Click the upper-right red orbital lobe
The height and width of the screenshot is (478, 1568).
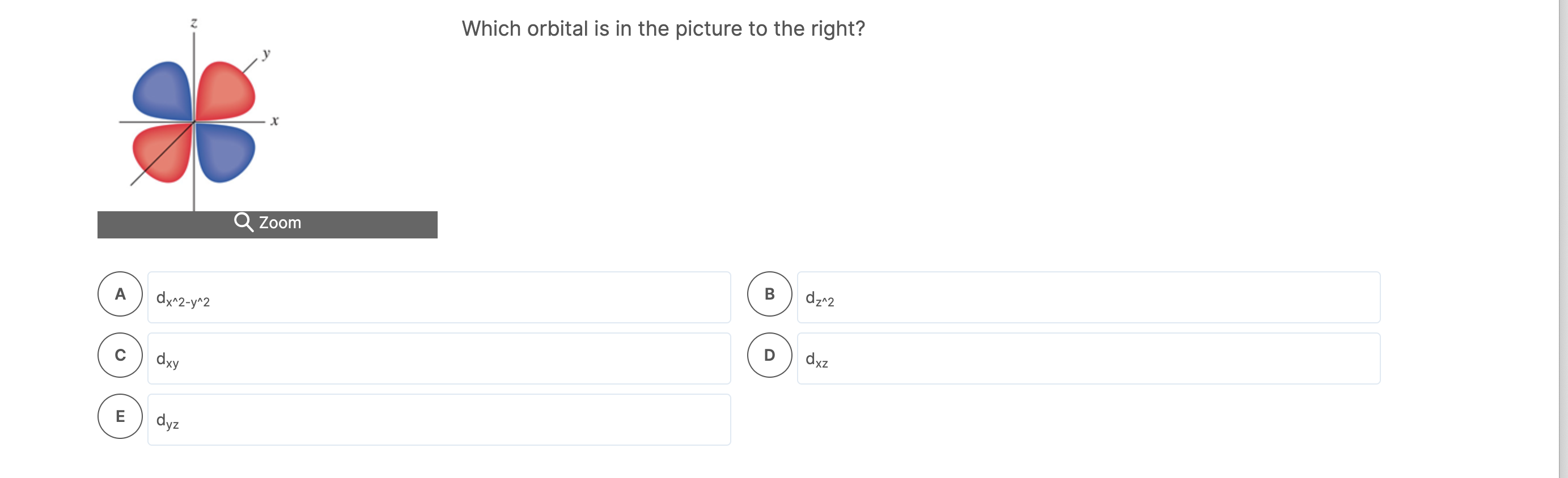pos(224,91)
